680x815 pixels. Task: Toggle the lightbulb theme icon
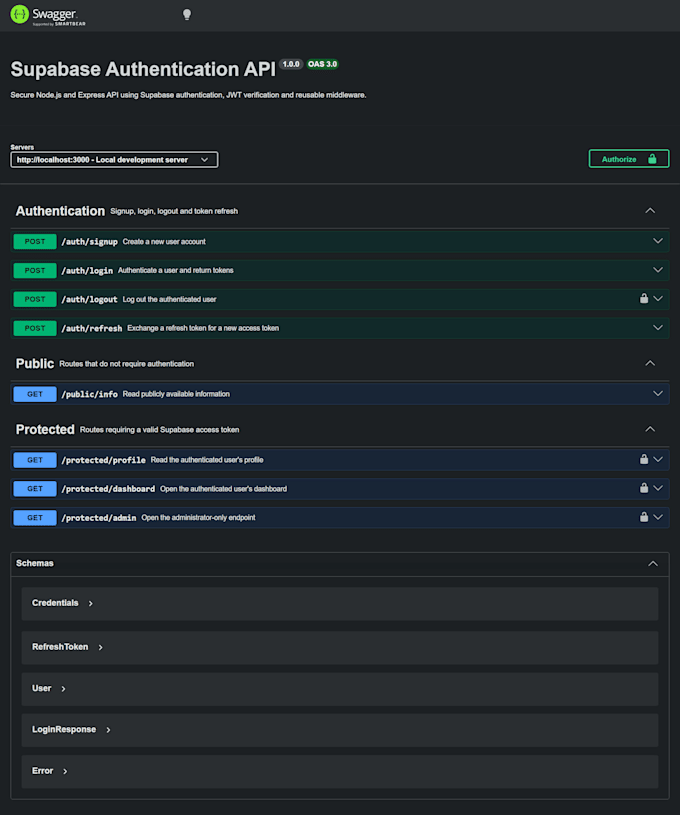pos(187,15)
